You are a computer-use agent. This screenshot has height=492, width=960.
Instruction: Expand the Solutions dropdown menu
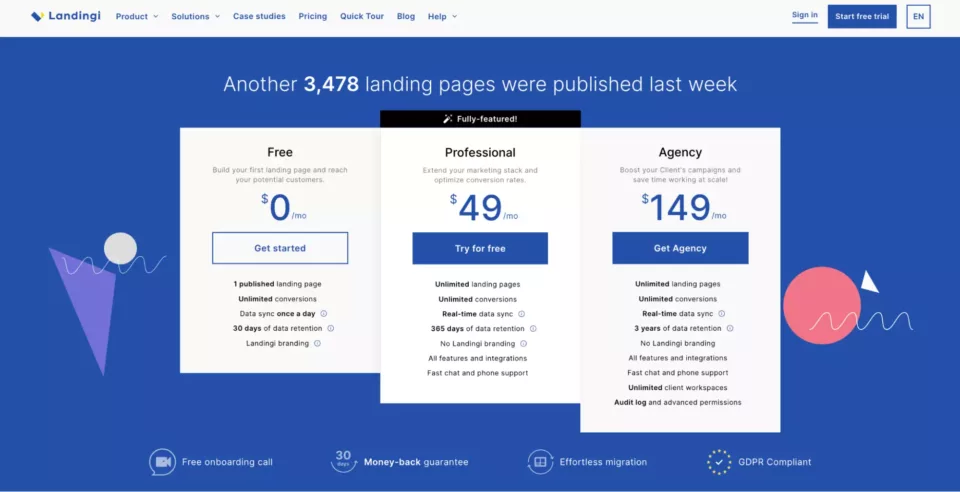[x=195, y=17]
